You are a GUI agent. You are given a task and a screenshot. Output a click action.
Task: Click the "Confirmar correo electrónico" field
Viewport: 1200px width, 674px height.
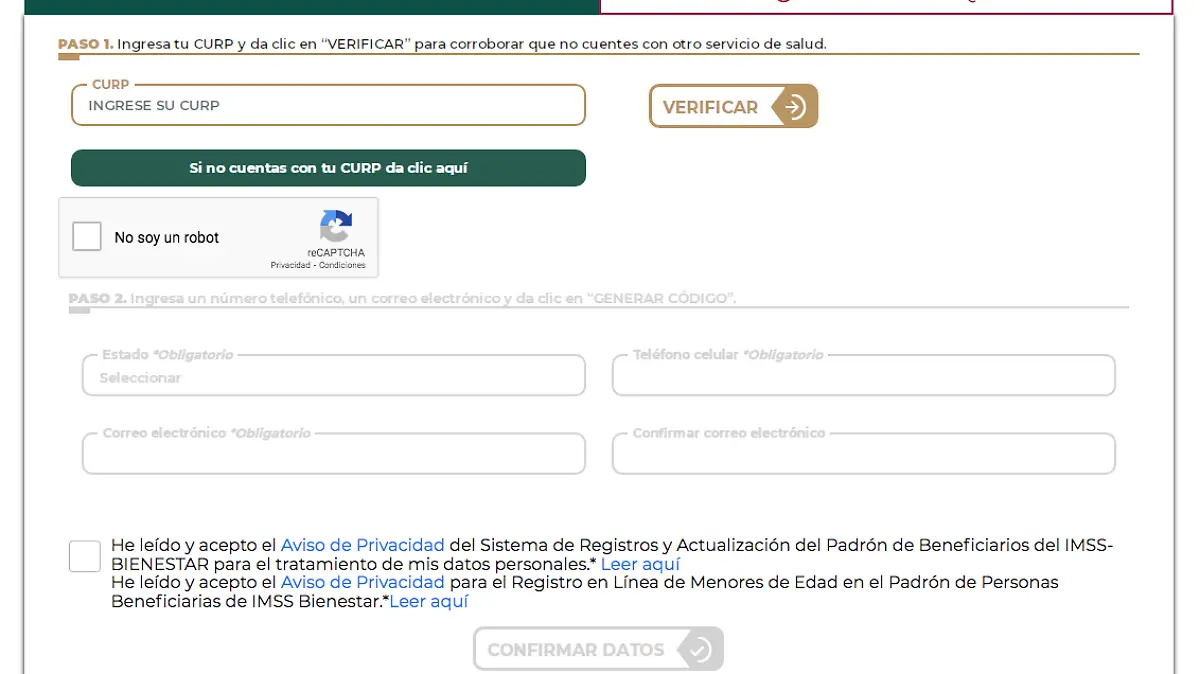click(x=863, y=453)
